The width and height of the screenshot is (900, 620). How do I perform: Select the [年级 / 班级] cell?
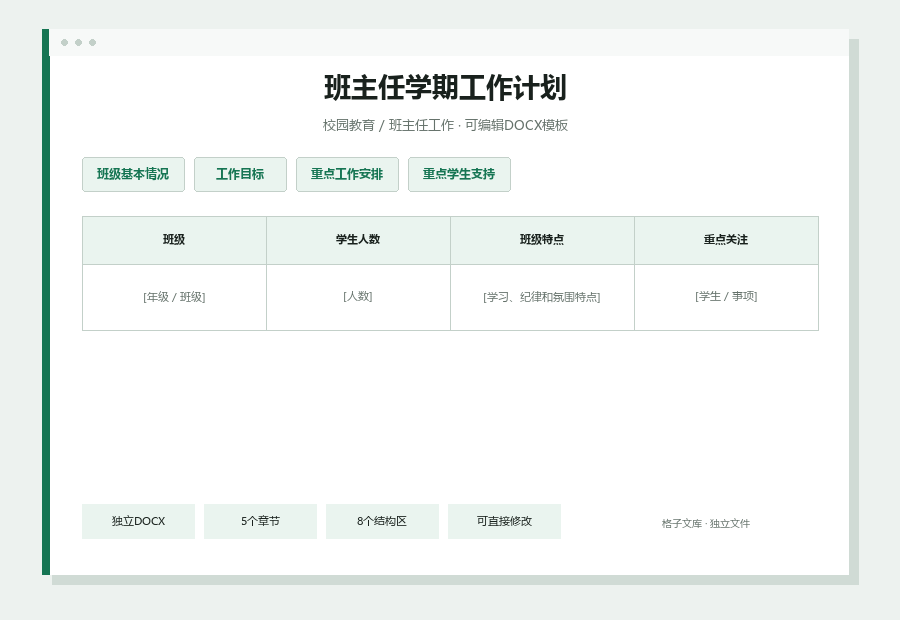174,297
